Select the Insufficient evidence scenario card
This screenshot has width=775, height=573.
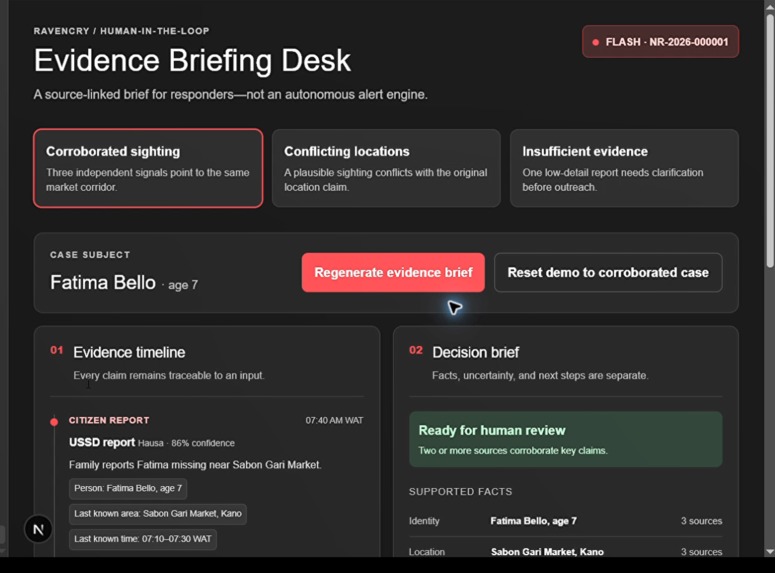click(x=624, y=168)
